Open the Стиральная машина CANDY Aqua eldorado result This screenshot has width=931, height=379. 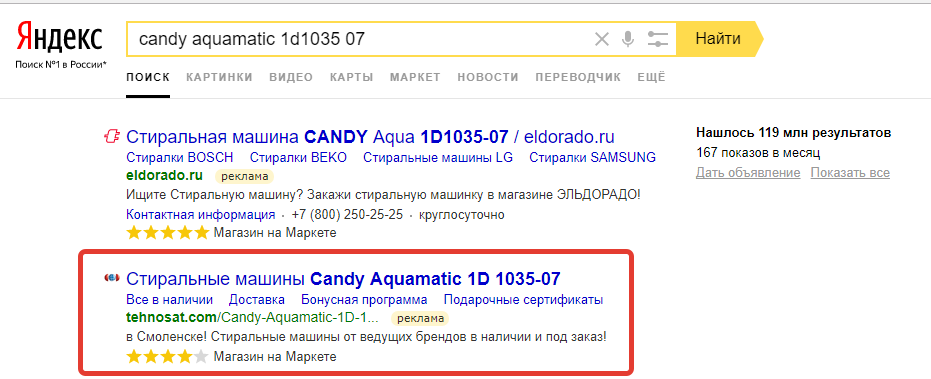pyautogui.click(x=370, y=137)
